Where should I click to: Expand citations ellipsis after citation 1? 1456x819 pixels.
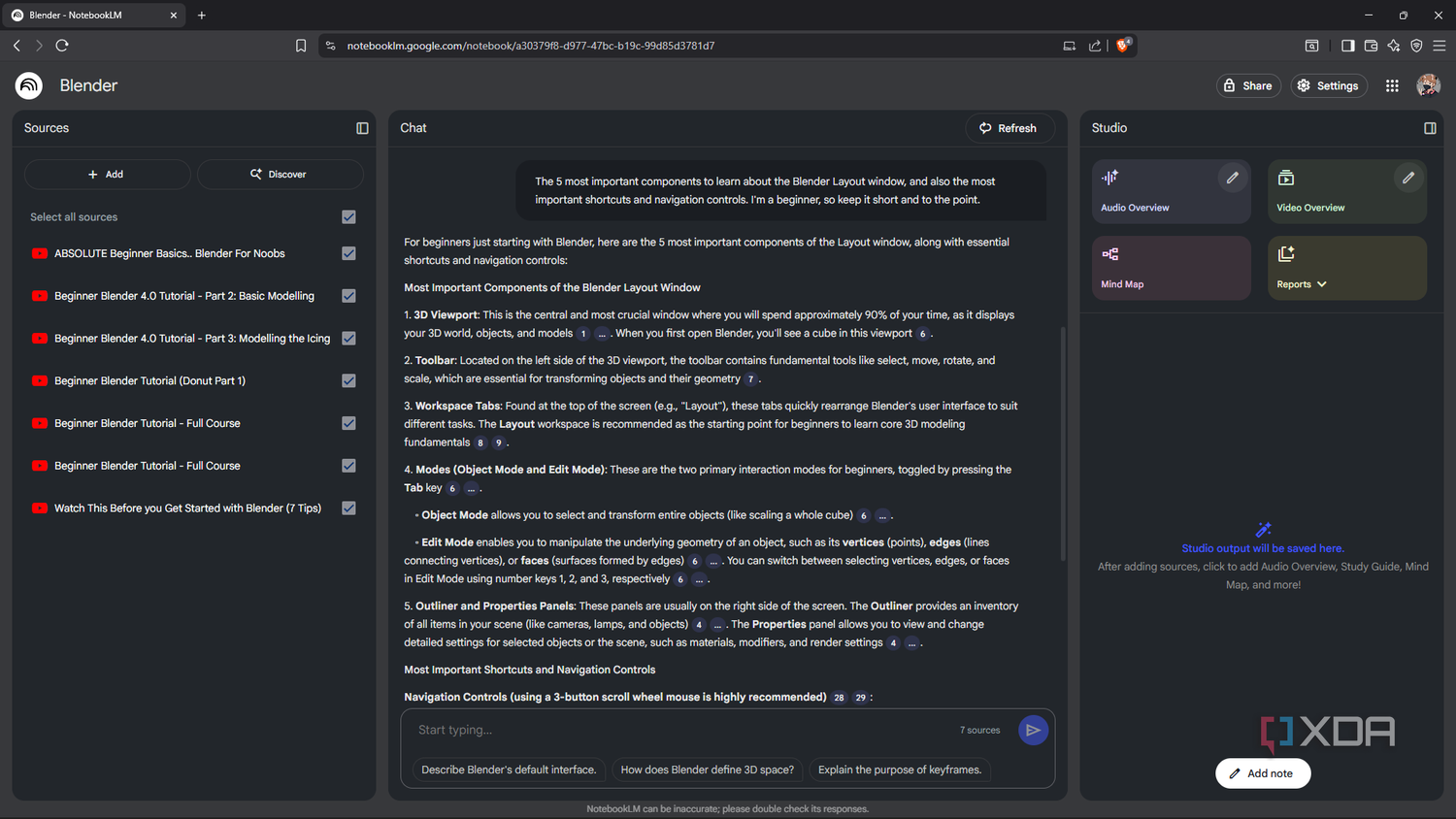point(602,334)
